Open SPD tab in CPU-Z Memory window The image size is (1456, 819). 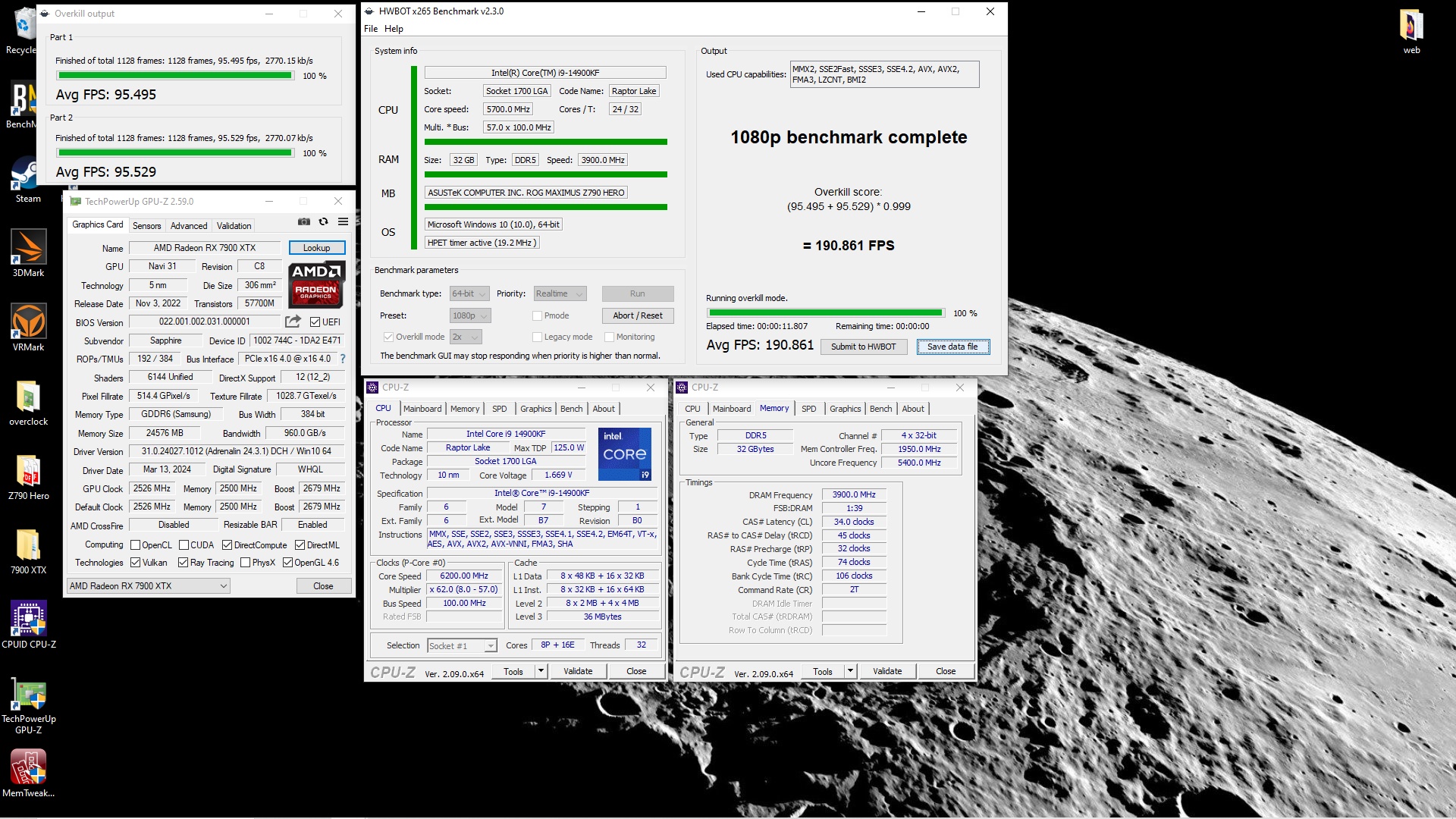[809, 409]
